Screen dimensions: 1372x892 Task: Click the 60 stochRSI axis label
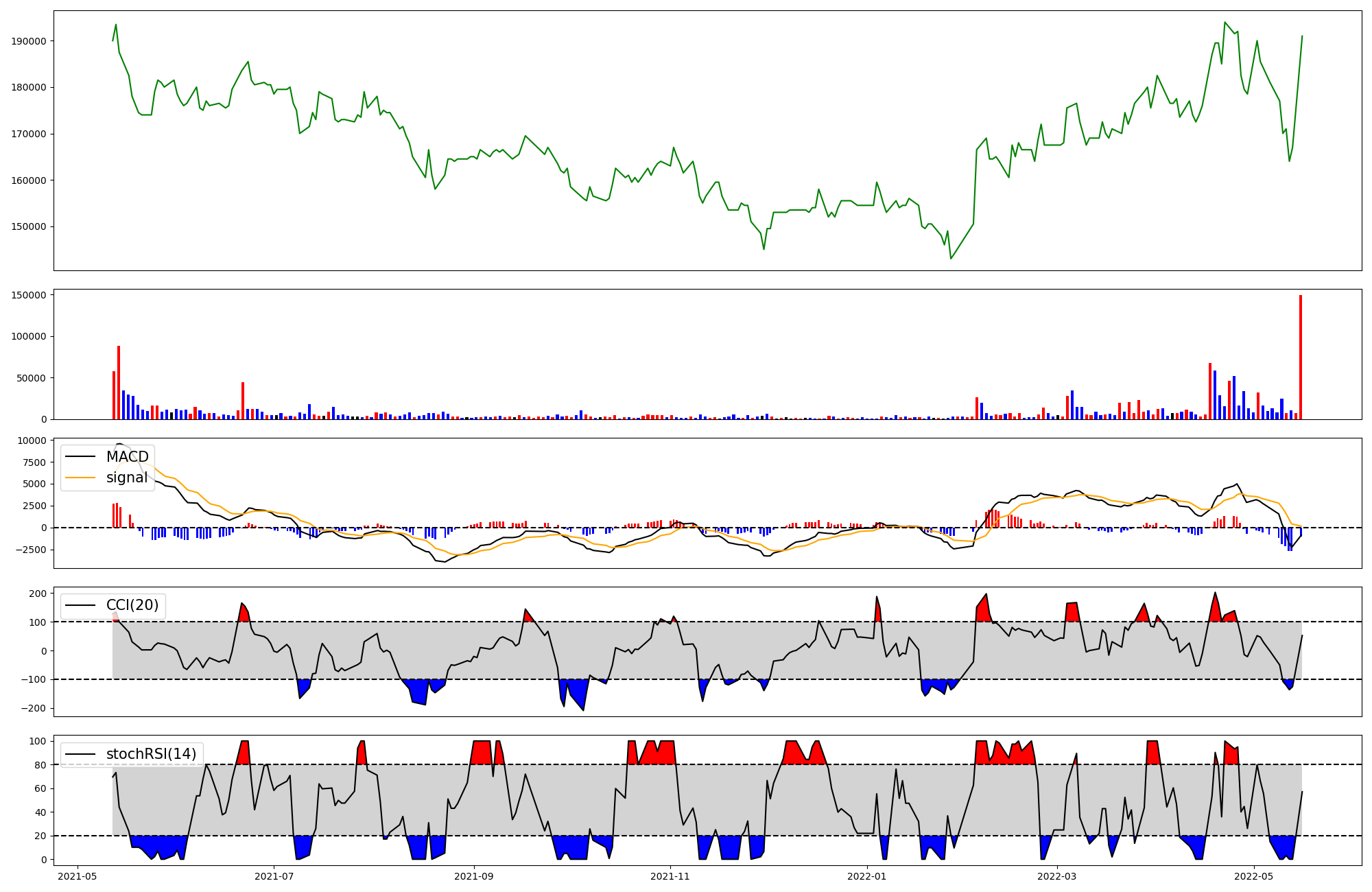point(40,788)
